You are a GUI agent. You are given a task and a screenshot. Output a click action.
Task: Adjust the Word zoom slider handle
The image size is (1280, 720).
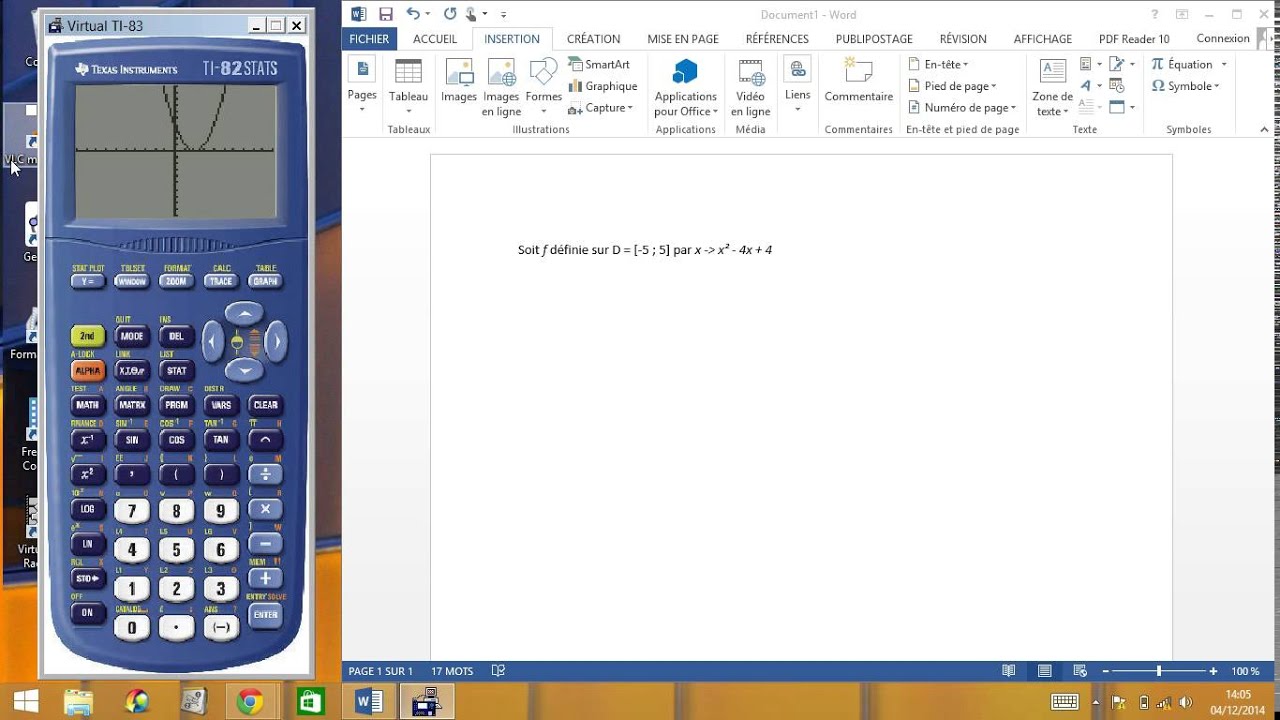pyautogui.click(x=1159, y=671)
